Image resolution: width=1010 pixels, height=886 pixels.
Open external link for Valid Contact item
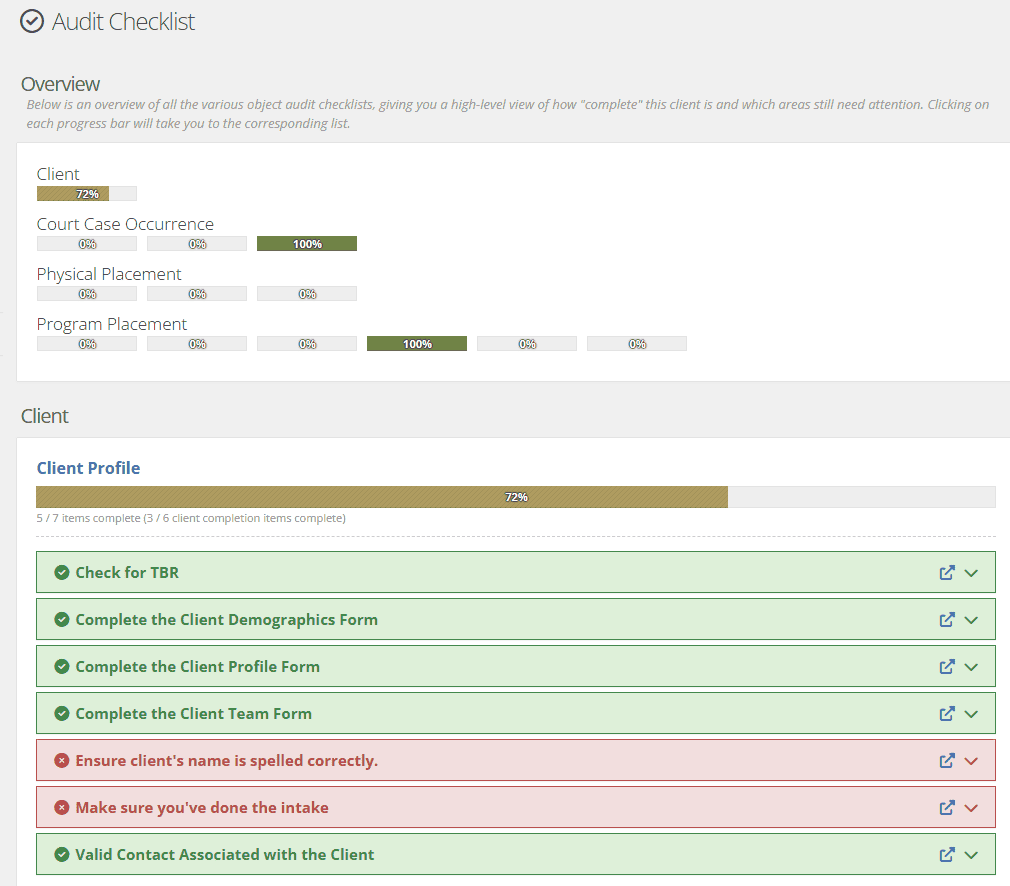click(x=946, y=854)
